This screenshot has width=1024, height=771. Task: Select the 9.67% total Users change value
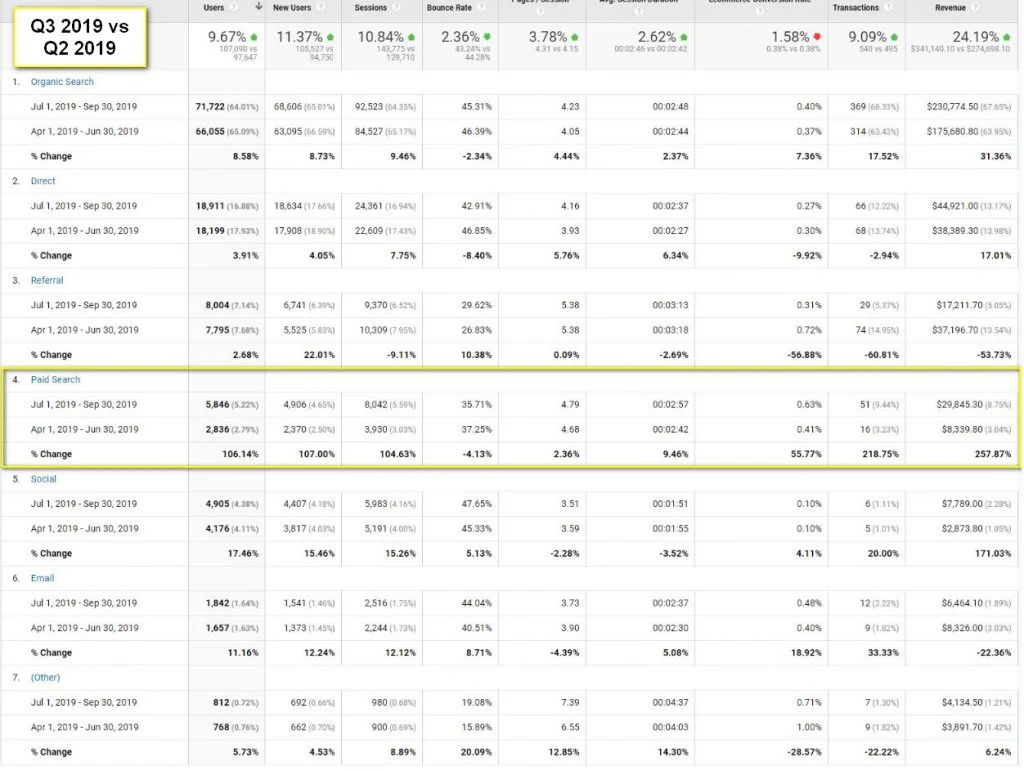(227, 37)
